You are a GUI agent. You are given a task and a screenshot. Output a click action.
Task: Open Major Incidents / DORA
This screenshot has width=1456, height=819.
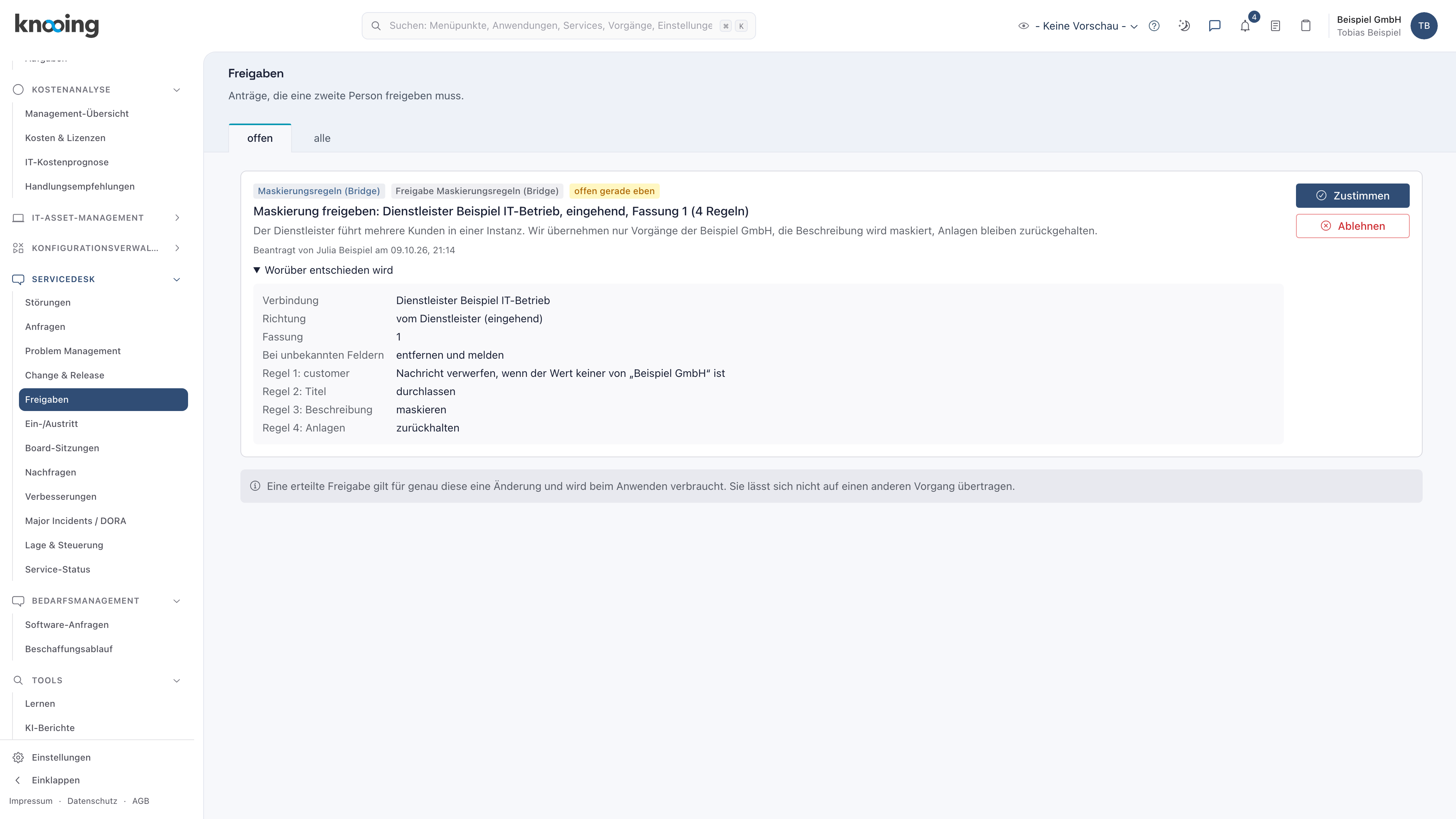tap(104, 521)
